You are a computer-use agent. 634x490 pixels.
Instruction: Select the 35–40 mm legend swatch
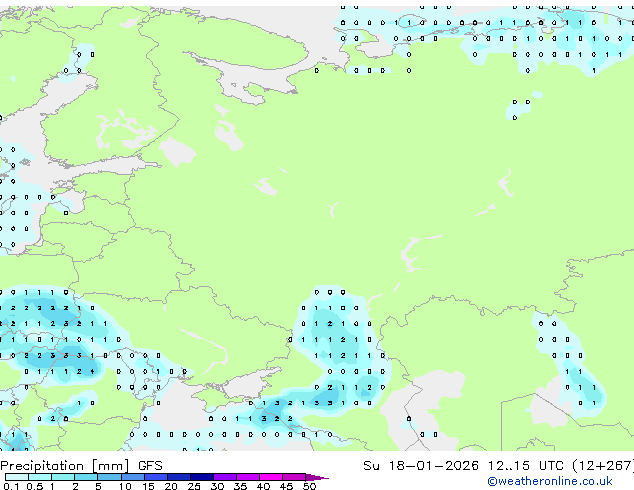[248, 477]
